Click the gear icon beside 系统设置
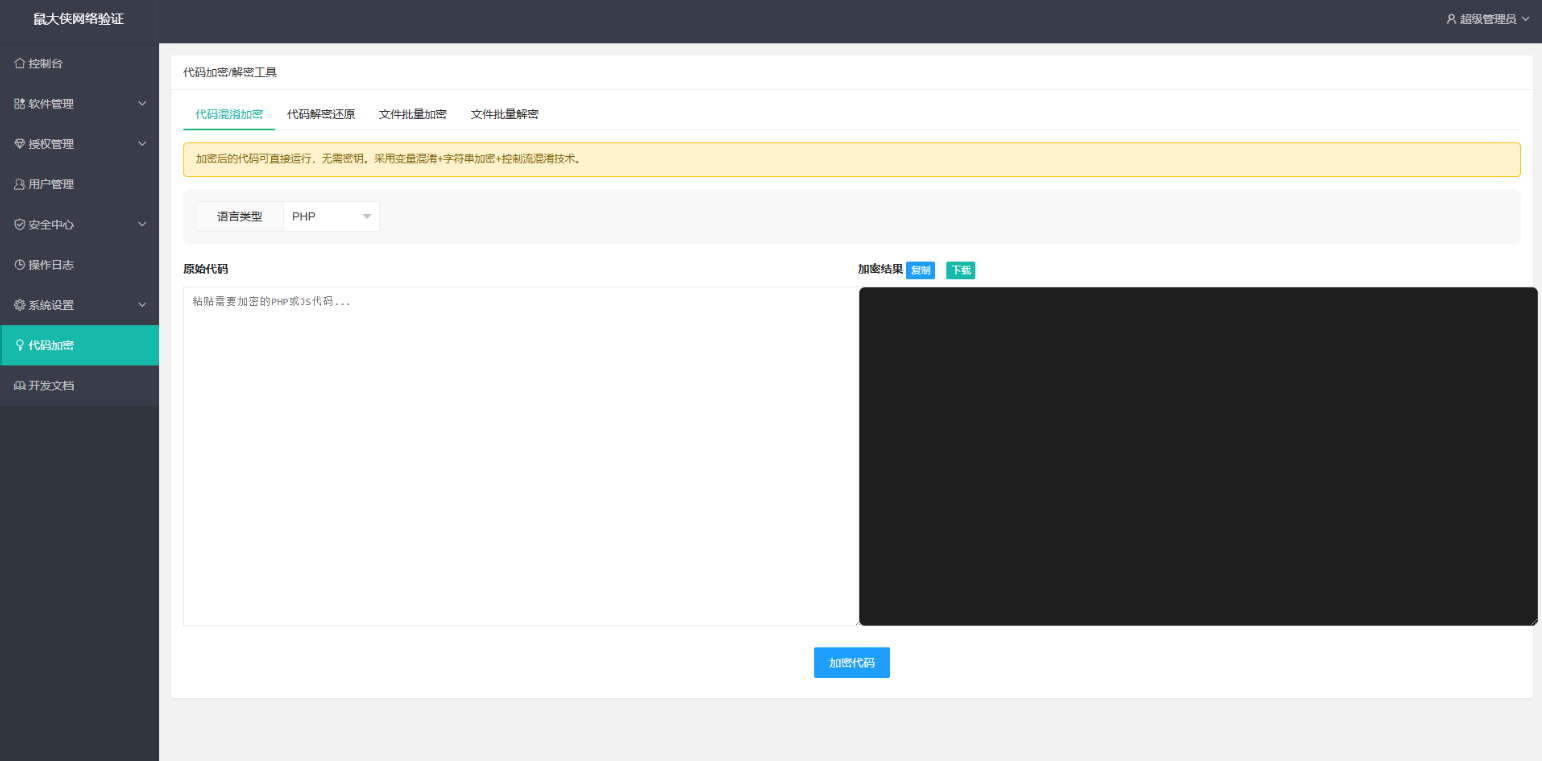 (x=19, y=305)
